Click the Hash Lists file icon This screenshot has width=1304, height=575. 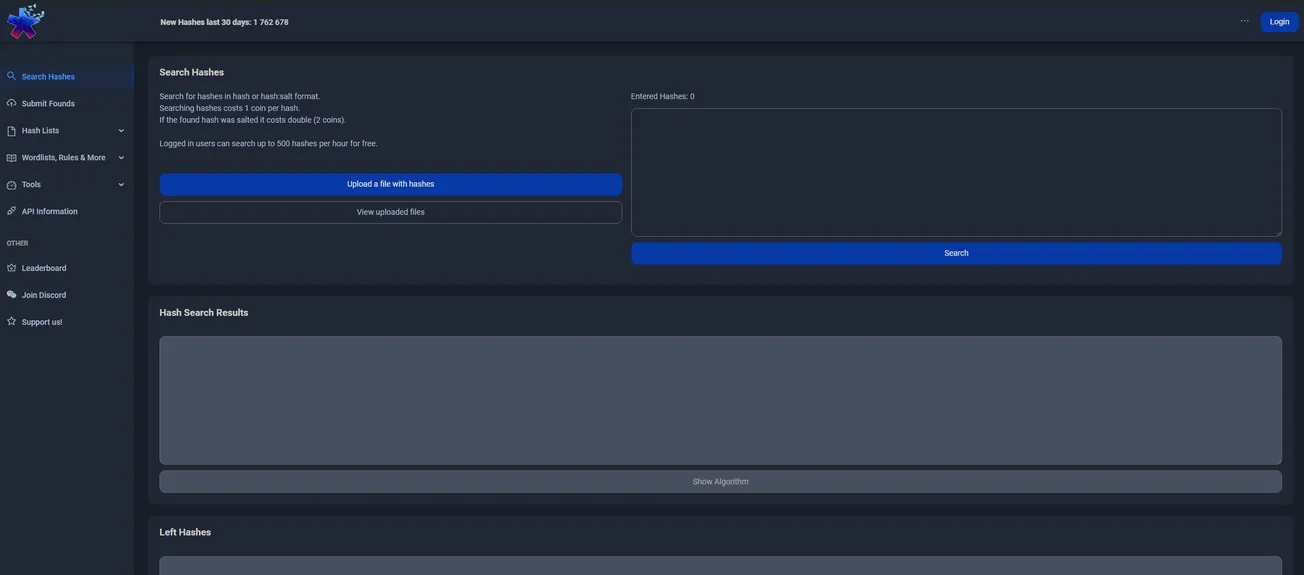[x=11, y=131]
